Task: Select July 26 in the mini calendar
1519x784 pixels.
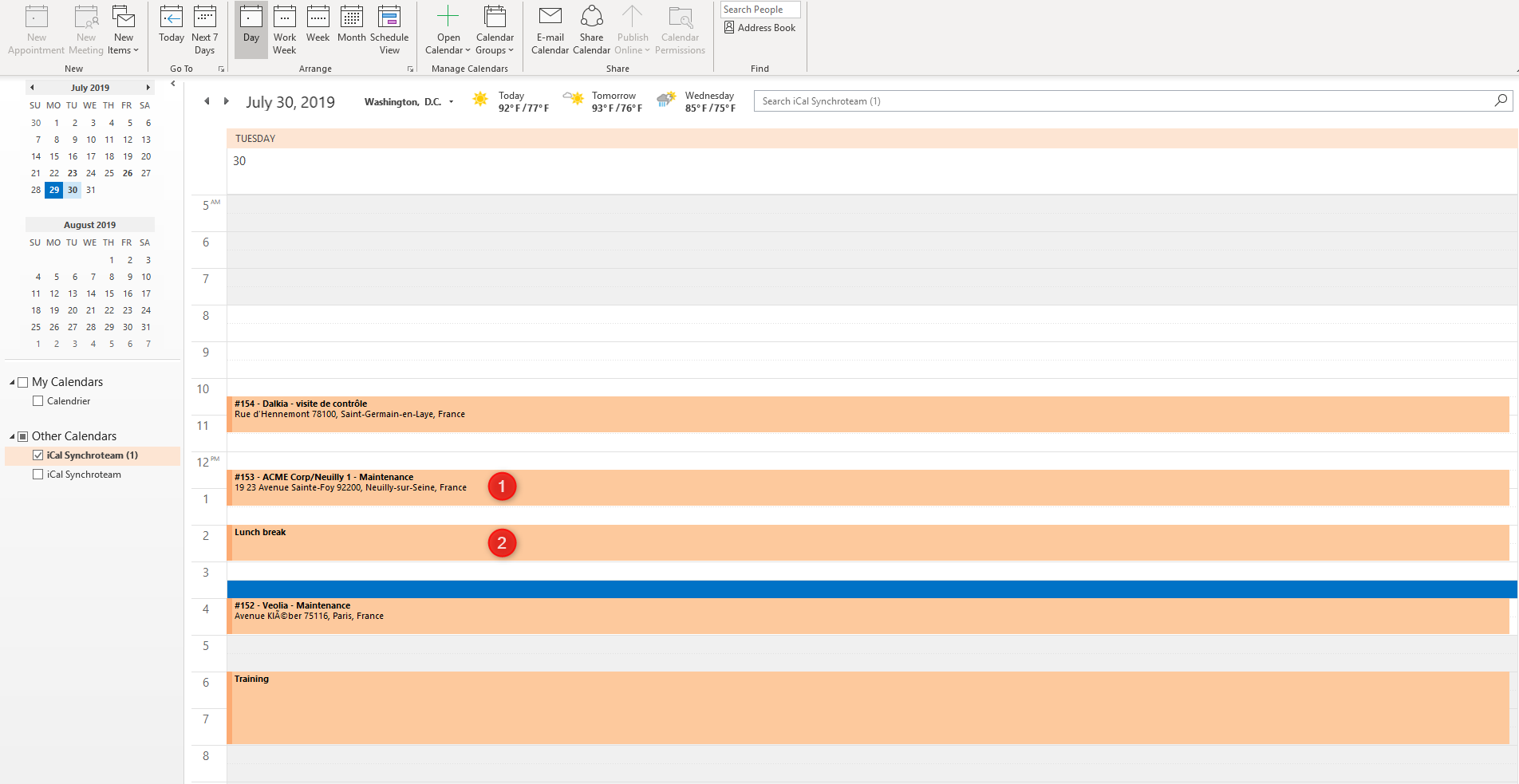Action: click(128, 173)
